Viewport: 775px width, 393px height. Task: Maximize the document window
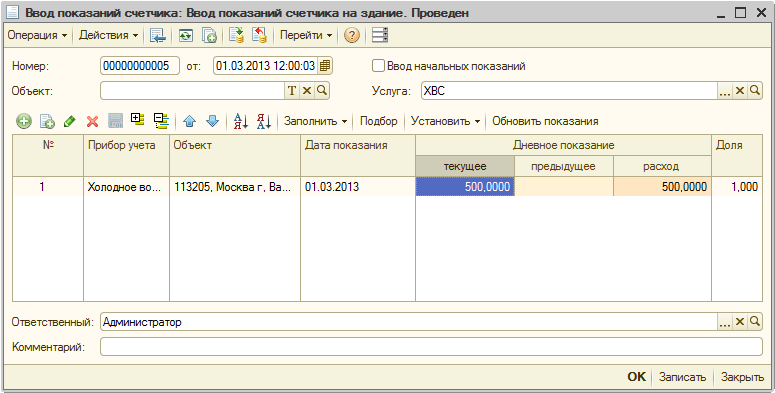740,13
